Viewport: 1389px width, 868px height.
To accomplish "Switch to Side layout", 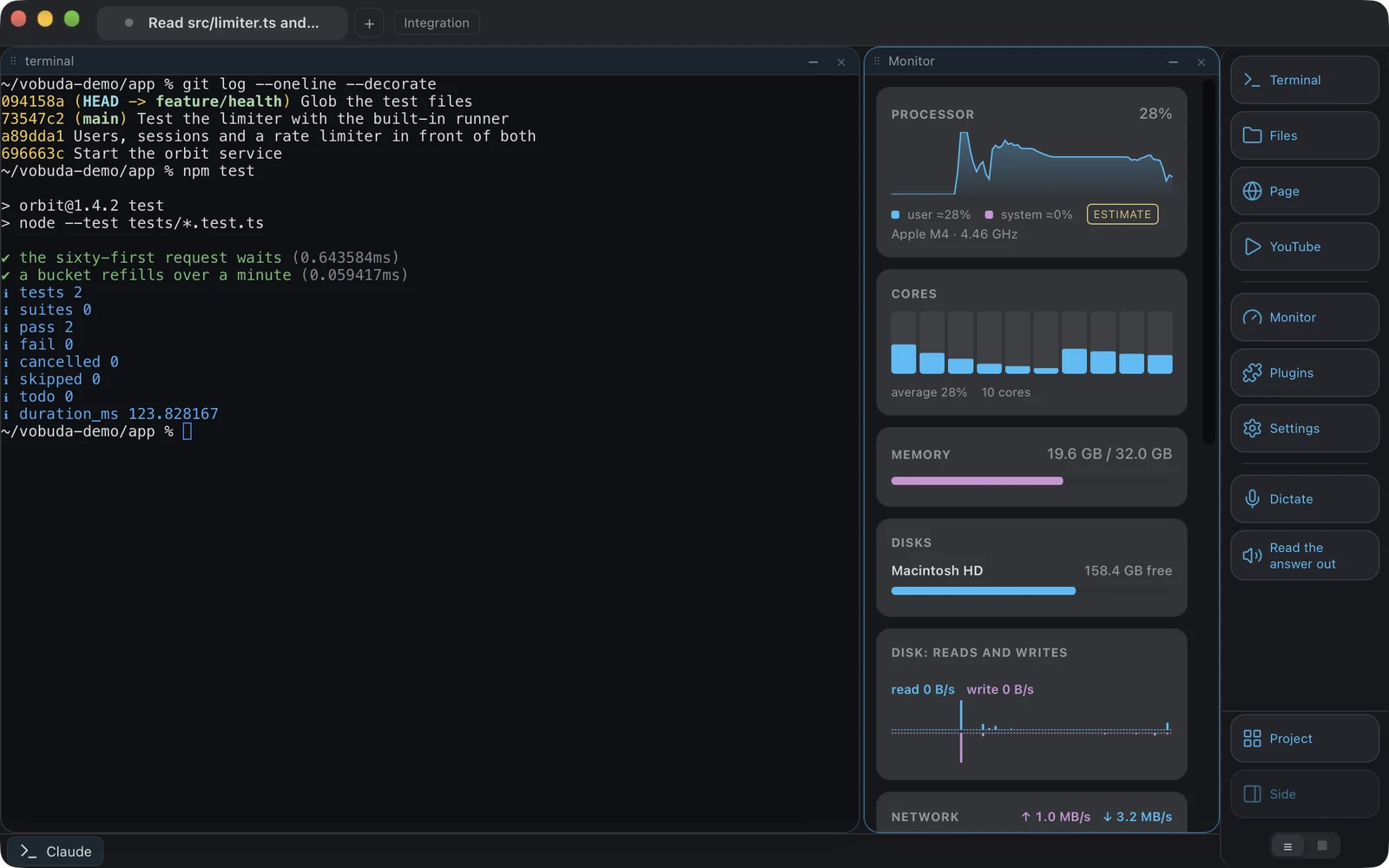I will [x=1304, y=794].
